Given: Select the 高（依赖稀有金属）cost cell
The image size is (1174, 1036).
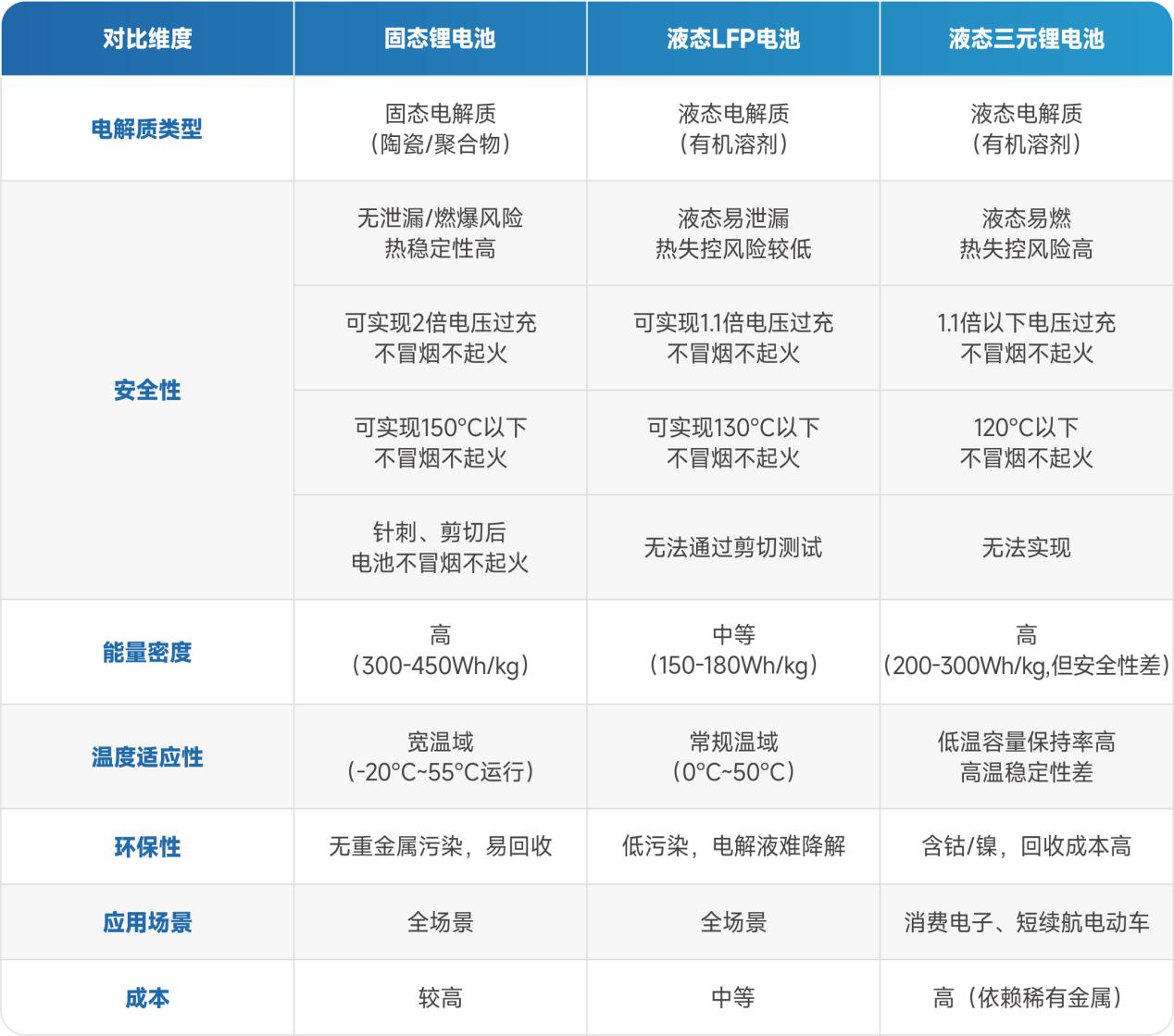Looking at the screenshot, I should click(1026, 998).
